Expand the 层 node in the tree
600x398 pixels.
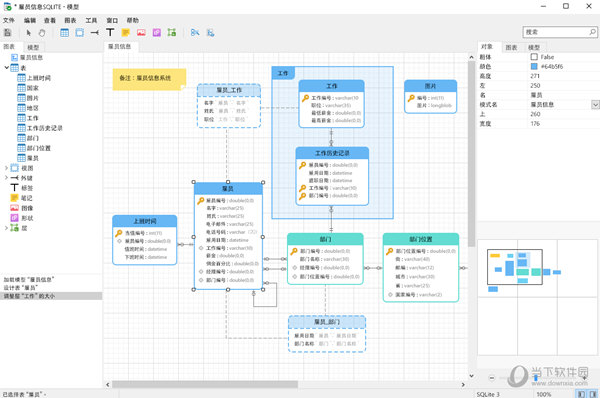pos(6,228)
